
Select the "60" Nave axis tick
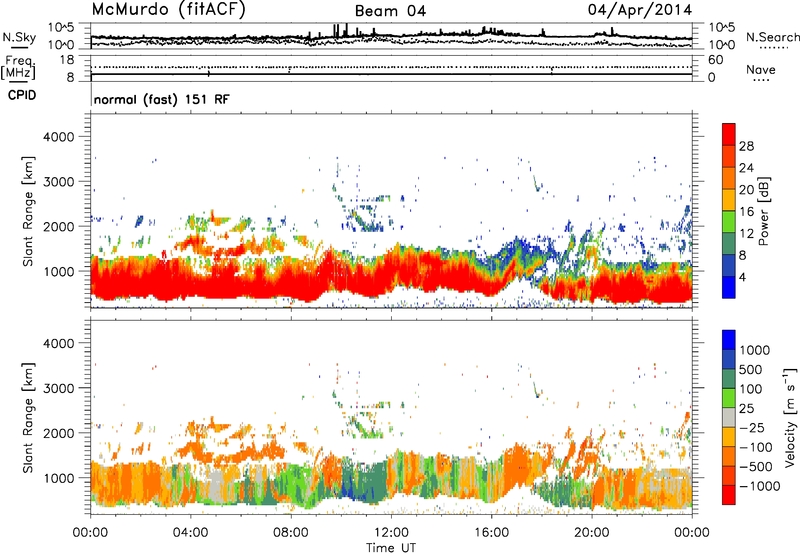pyautogui.click(x=716, y=60)
